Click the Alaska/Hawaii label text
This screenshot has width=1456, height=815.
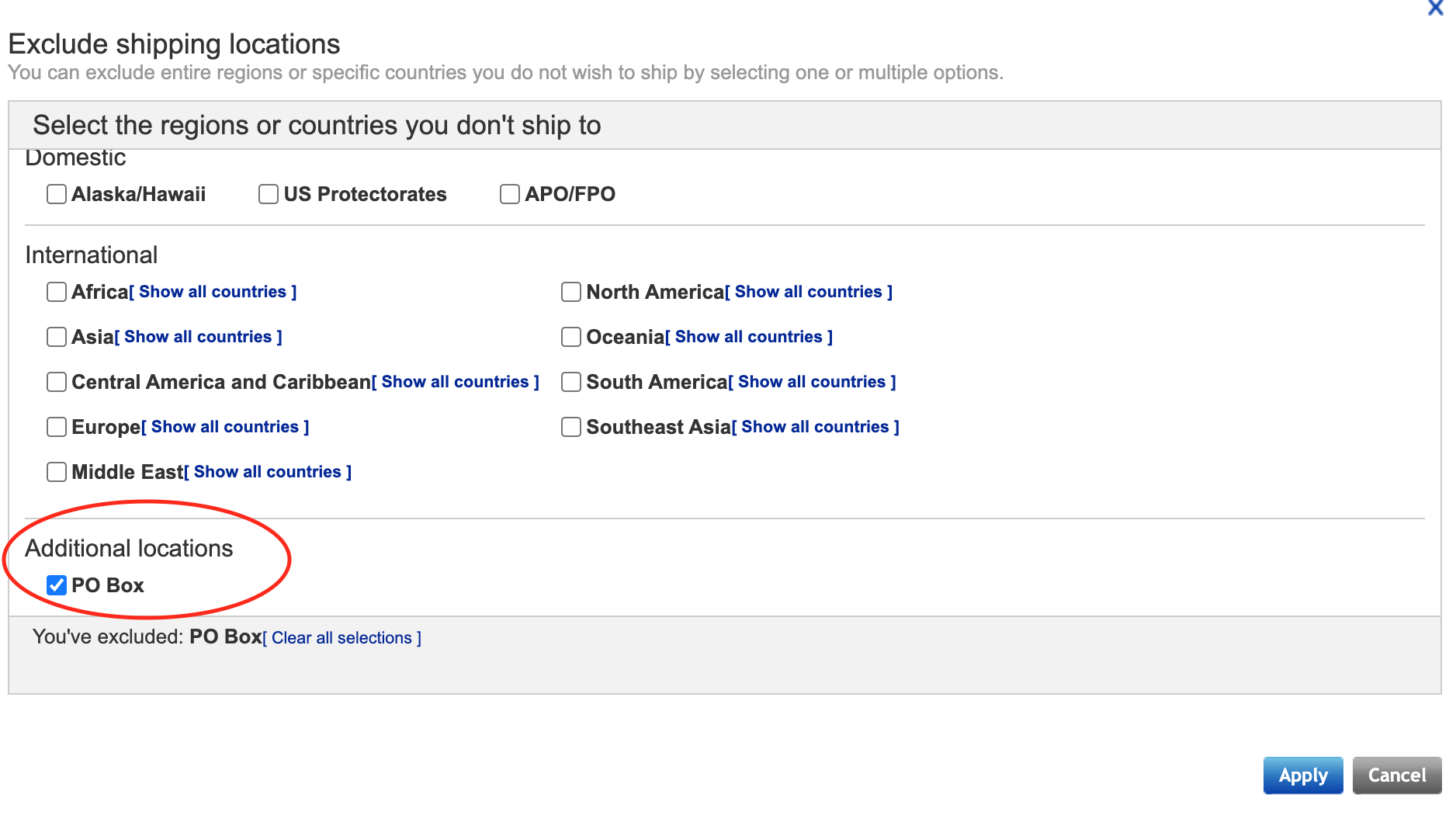(x=139, y=194)
